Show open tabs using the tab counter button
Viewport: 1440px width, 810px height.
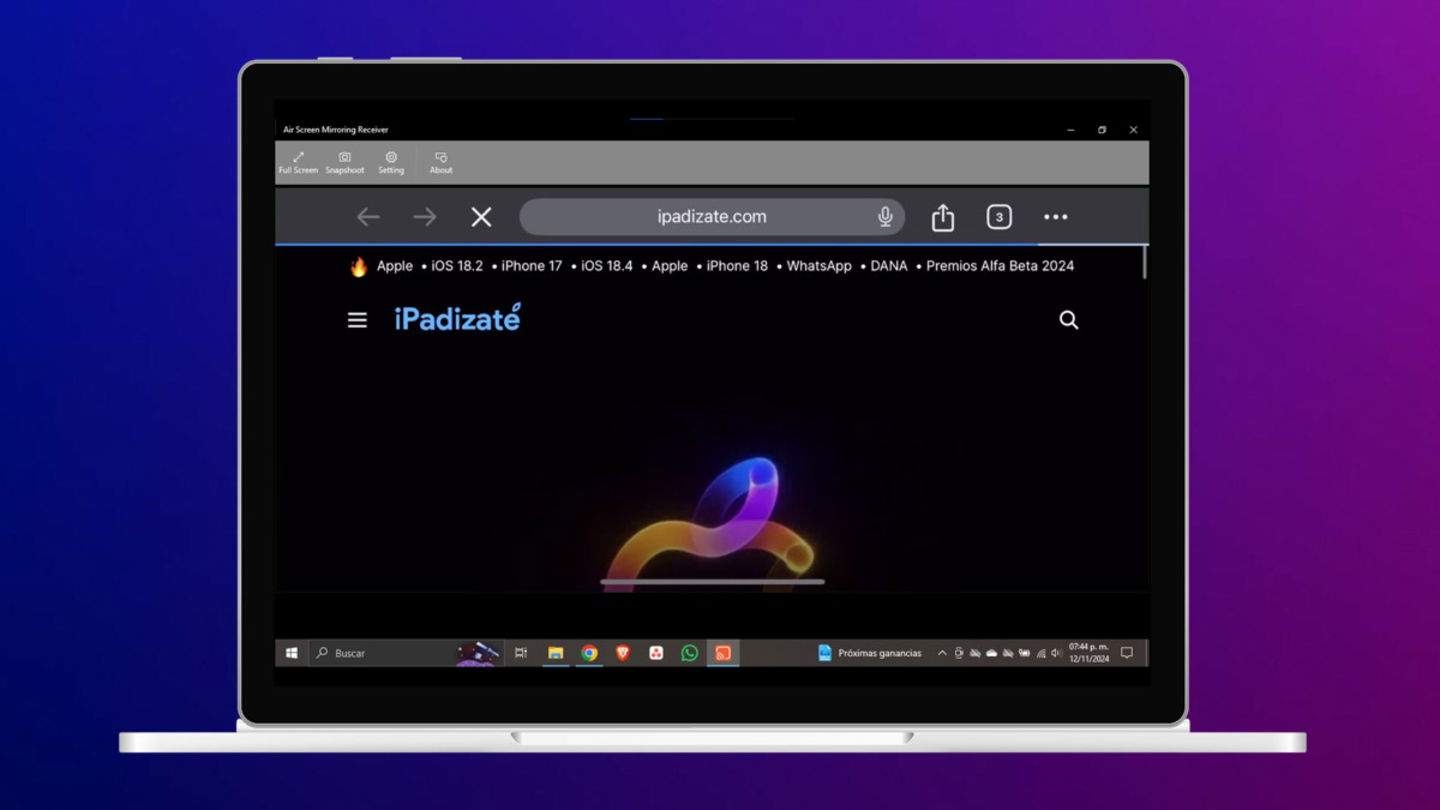coord(998,216)
